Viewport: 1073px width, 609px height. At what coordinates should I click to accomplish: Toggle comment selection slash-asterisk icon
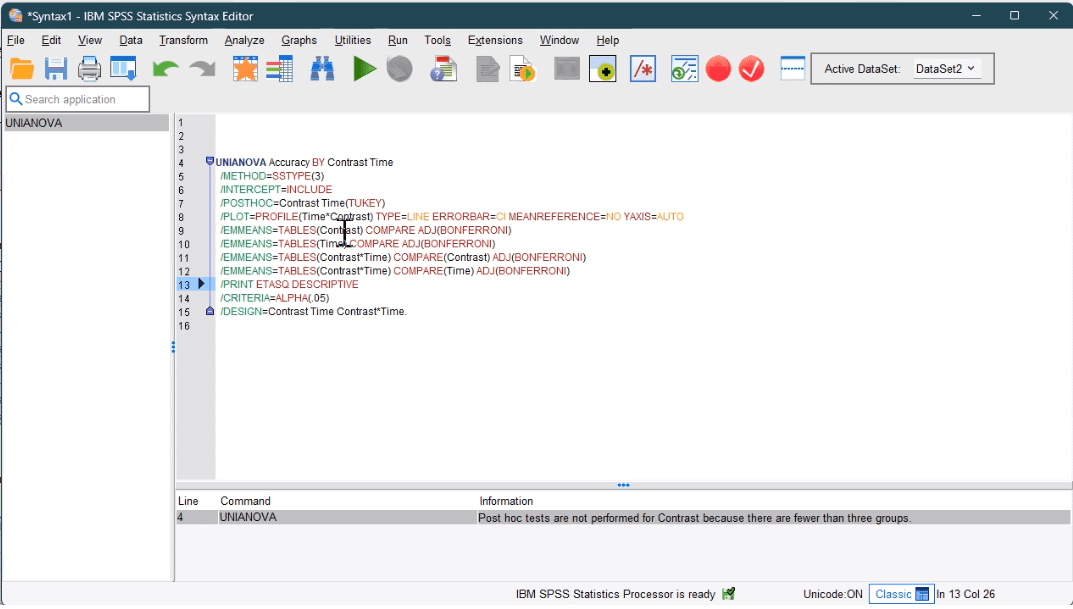point(642,68)
